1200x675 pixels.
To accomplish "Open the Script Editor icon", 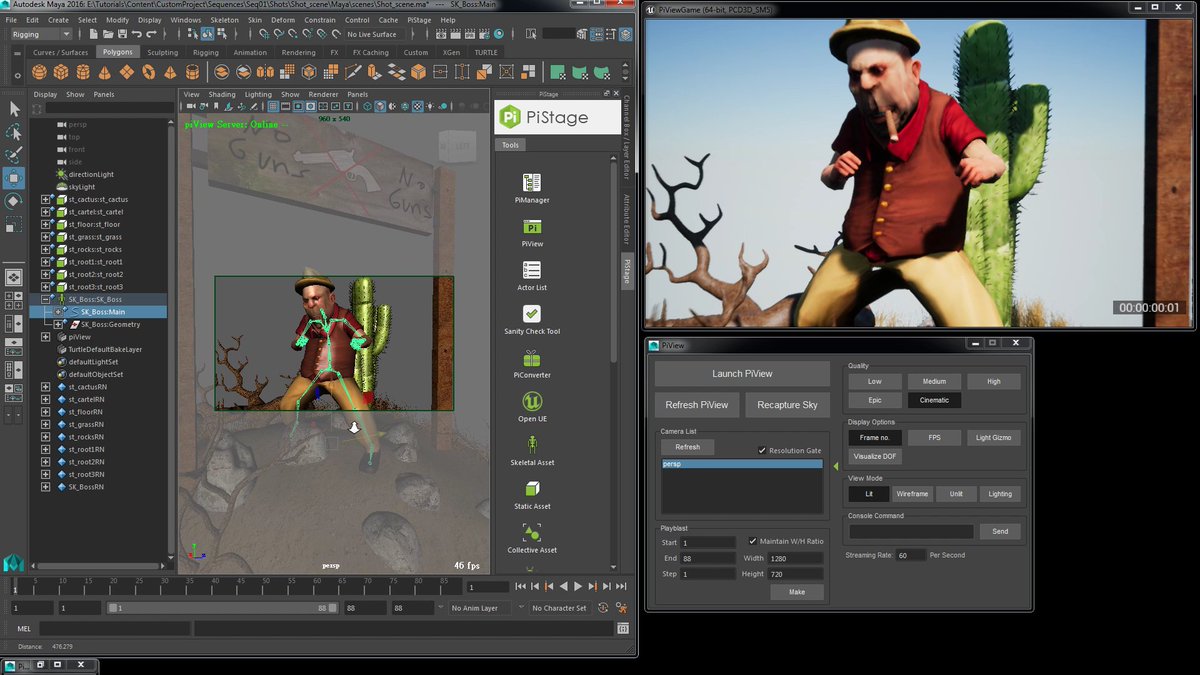I will [624, 628].
